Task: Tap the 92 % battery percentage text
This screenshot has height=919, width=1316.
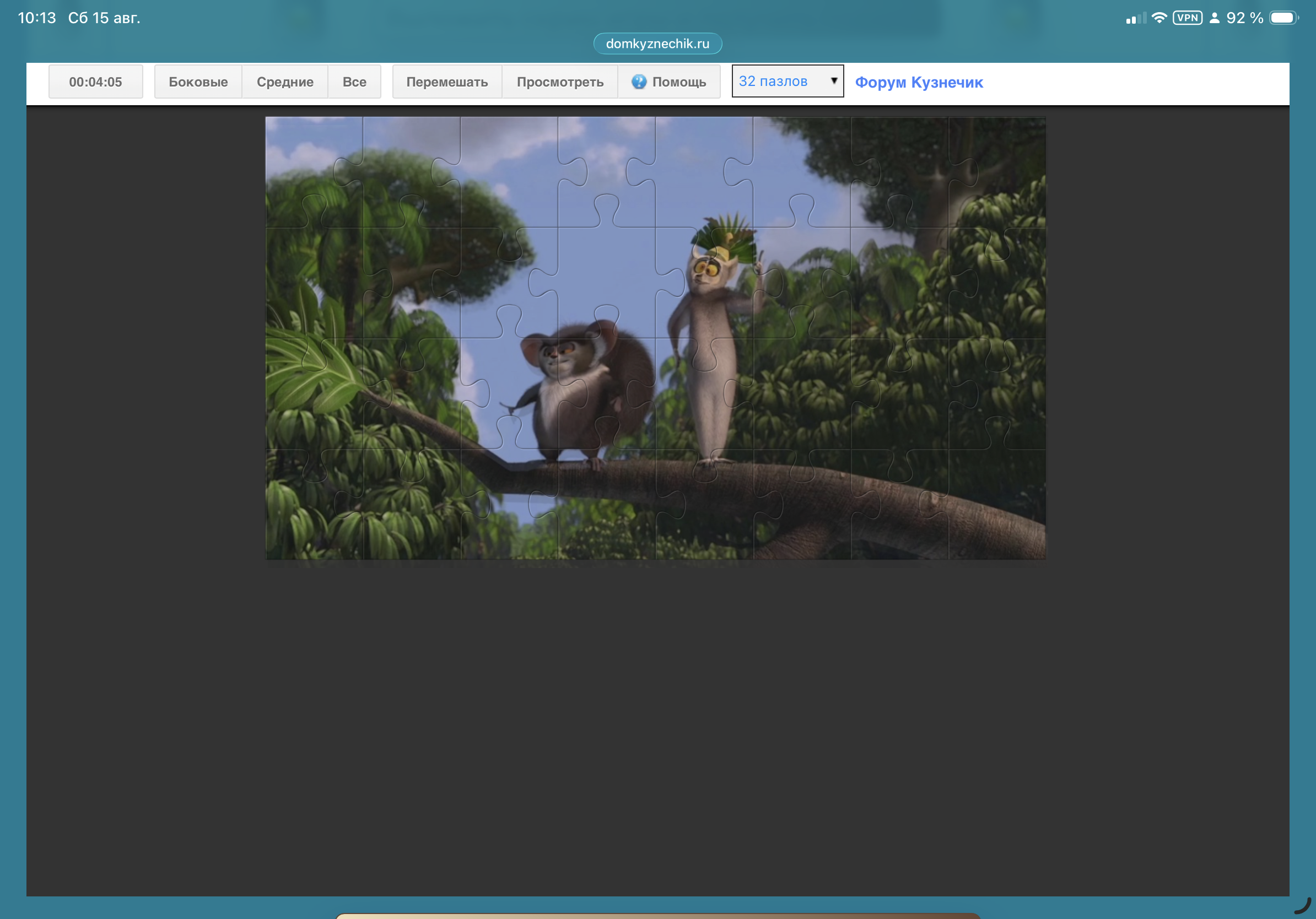Action: click(x=1245, y=18)
